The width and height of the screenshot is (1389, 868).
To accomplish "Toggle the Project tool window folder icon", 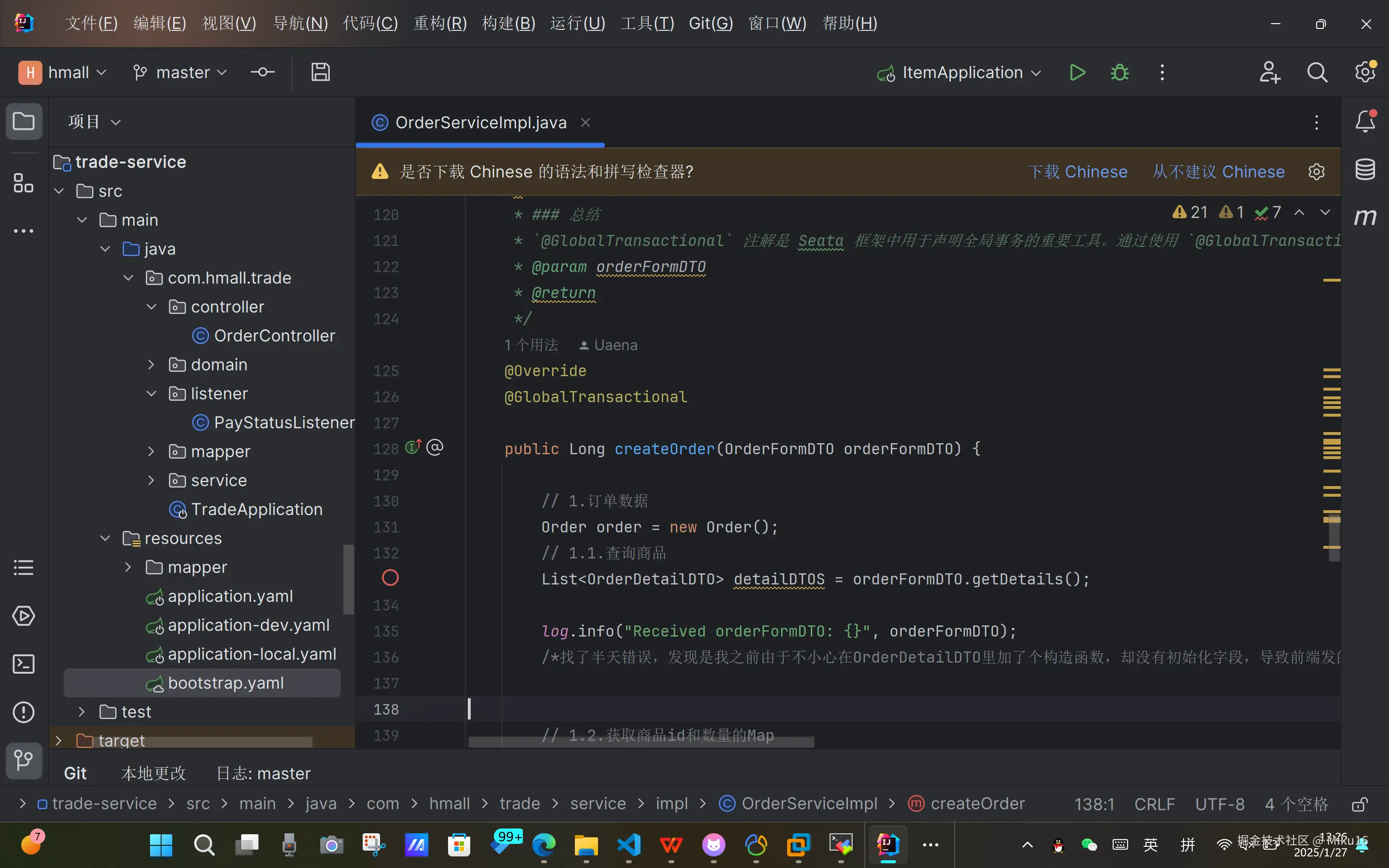I will click(24, 121).
